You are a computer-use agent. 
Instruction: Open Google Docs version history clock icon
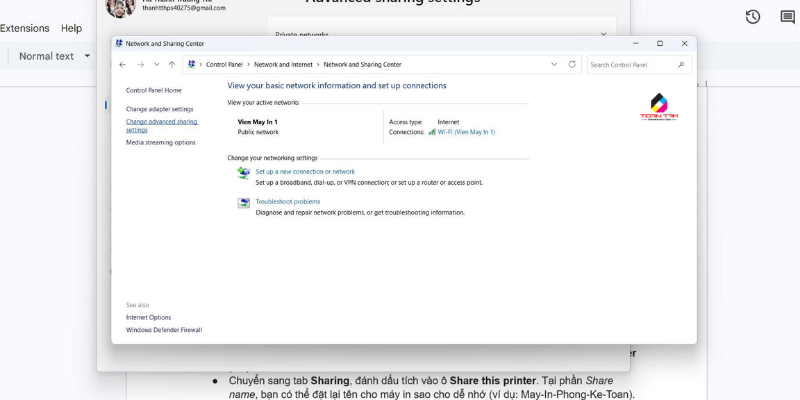(x=753, y=17)
